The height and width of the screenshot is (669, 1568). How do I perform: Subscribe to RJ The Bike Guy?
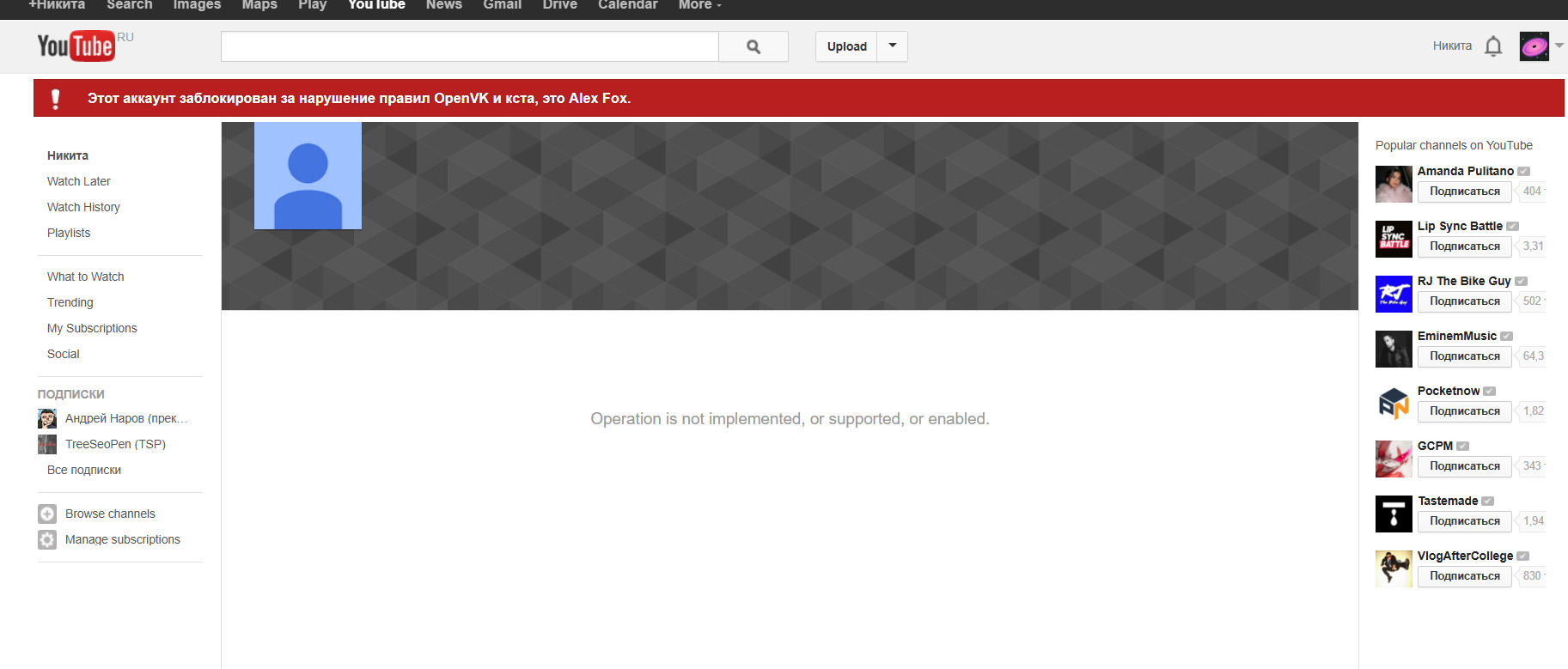1465,301
